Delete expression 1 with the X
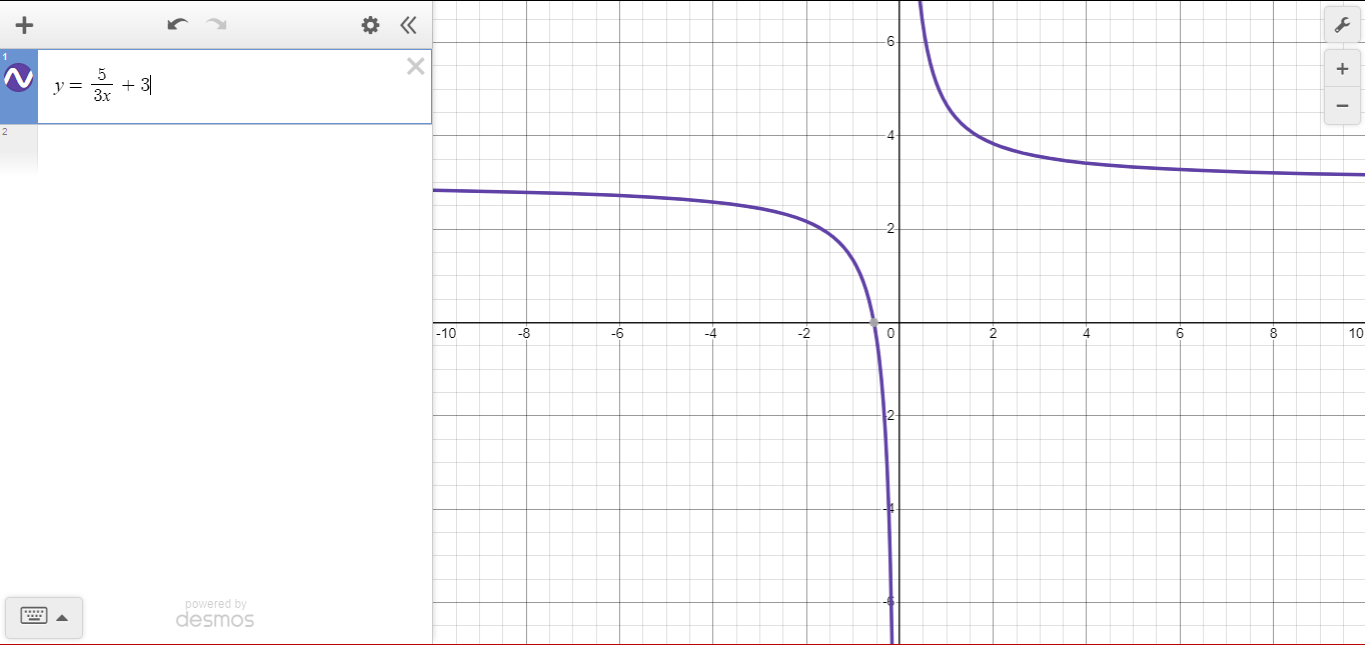Viewport: 1365px width, 645px height. point(416,66)
